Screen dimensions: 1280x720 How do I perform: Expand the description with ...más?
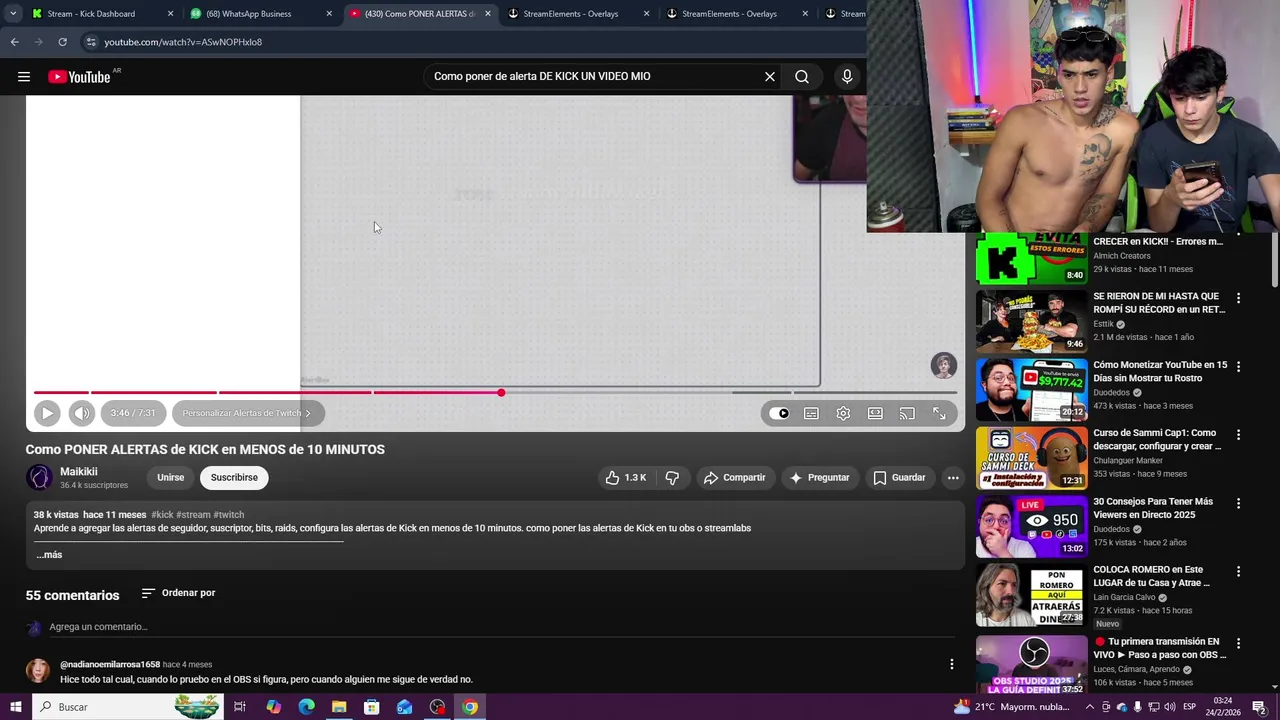[x=49, y=555]
